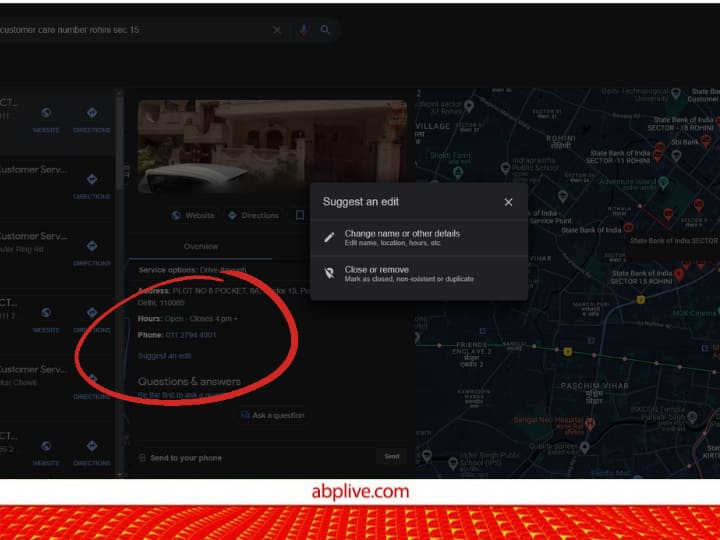Open Website button under business photo
The image size is (720, 540).
(193, 215)
